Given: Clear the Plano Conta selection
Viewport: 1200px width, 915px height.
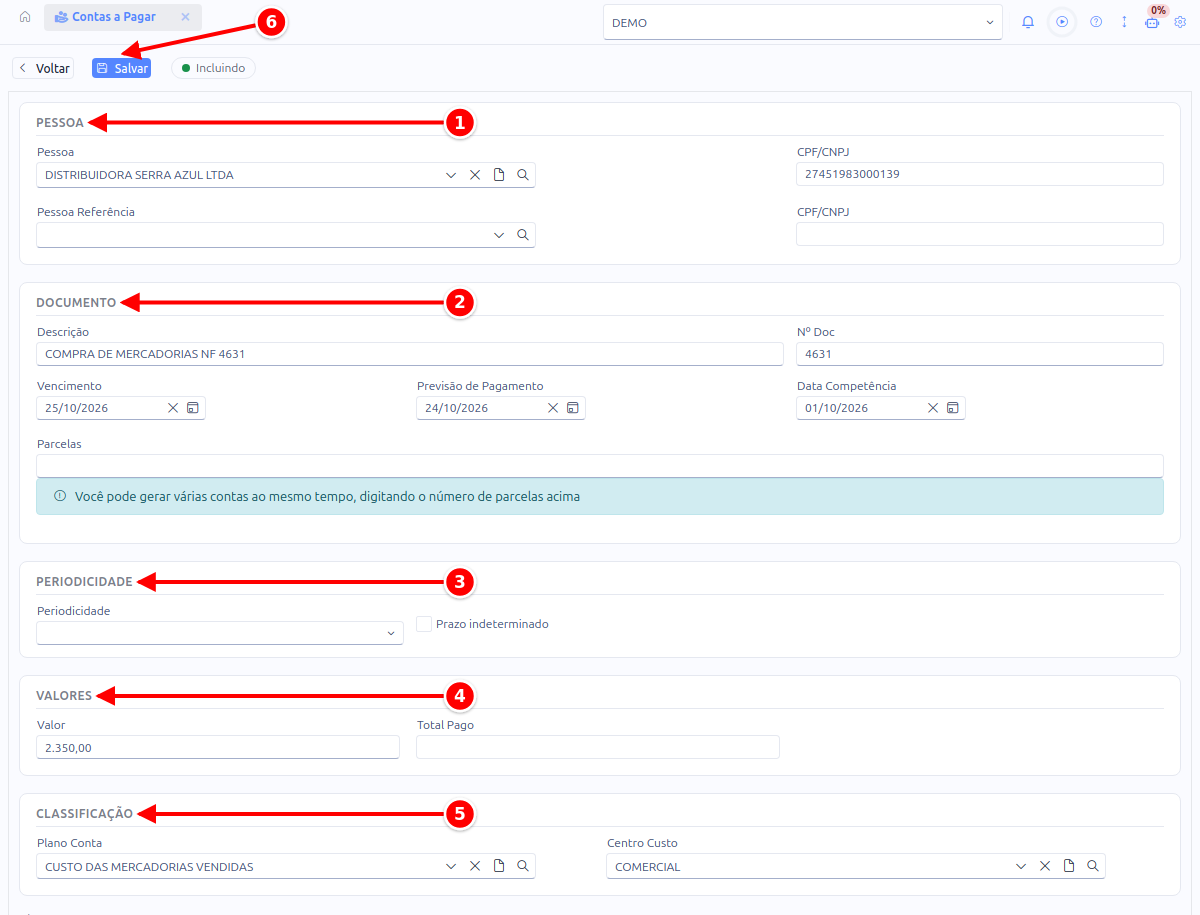Looking at the screenshot, I should pos(475,866).
